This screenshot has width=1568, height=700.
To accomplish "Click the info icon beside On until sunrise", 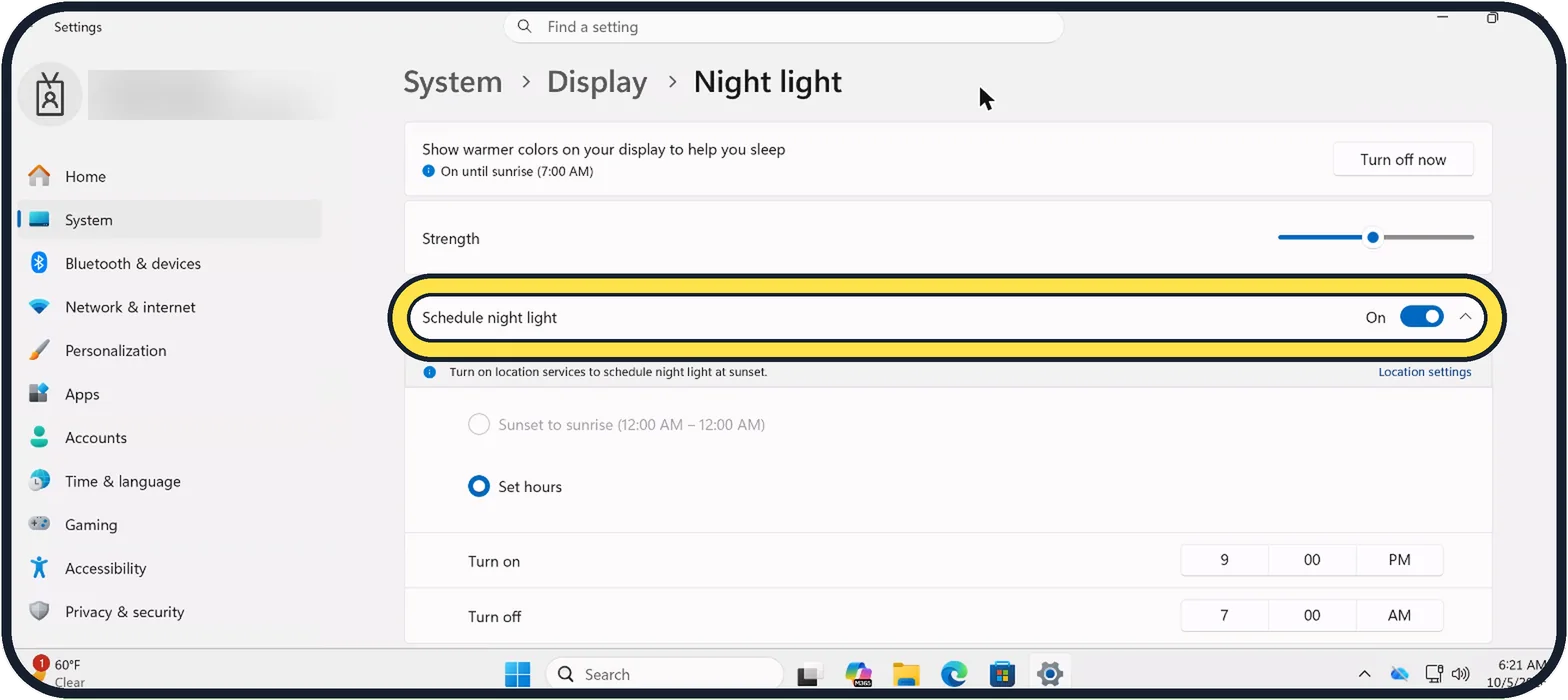I will [x=429, y=171].
